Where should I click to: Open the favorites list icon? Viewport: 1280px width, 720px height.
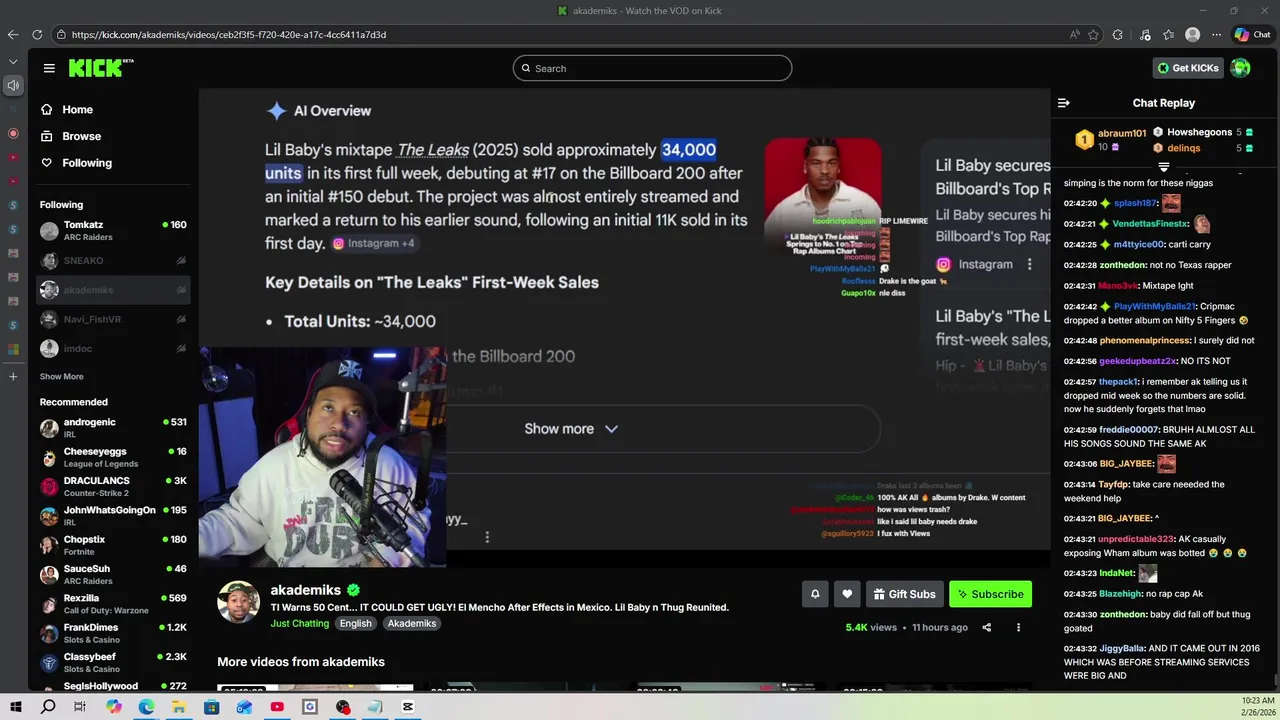coord(1168,35)
